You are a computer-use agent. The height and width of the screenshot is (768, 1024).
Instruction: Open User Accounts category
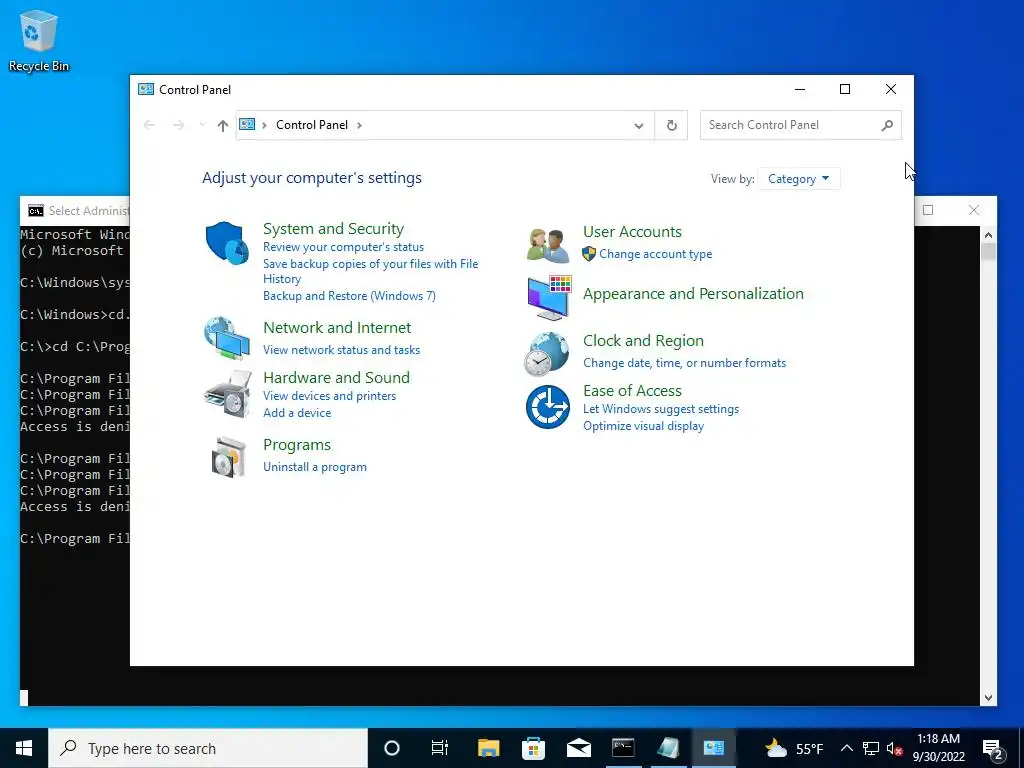pyautogui.click(x=632, y=232)
